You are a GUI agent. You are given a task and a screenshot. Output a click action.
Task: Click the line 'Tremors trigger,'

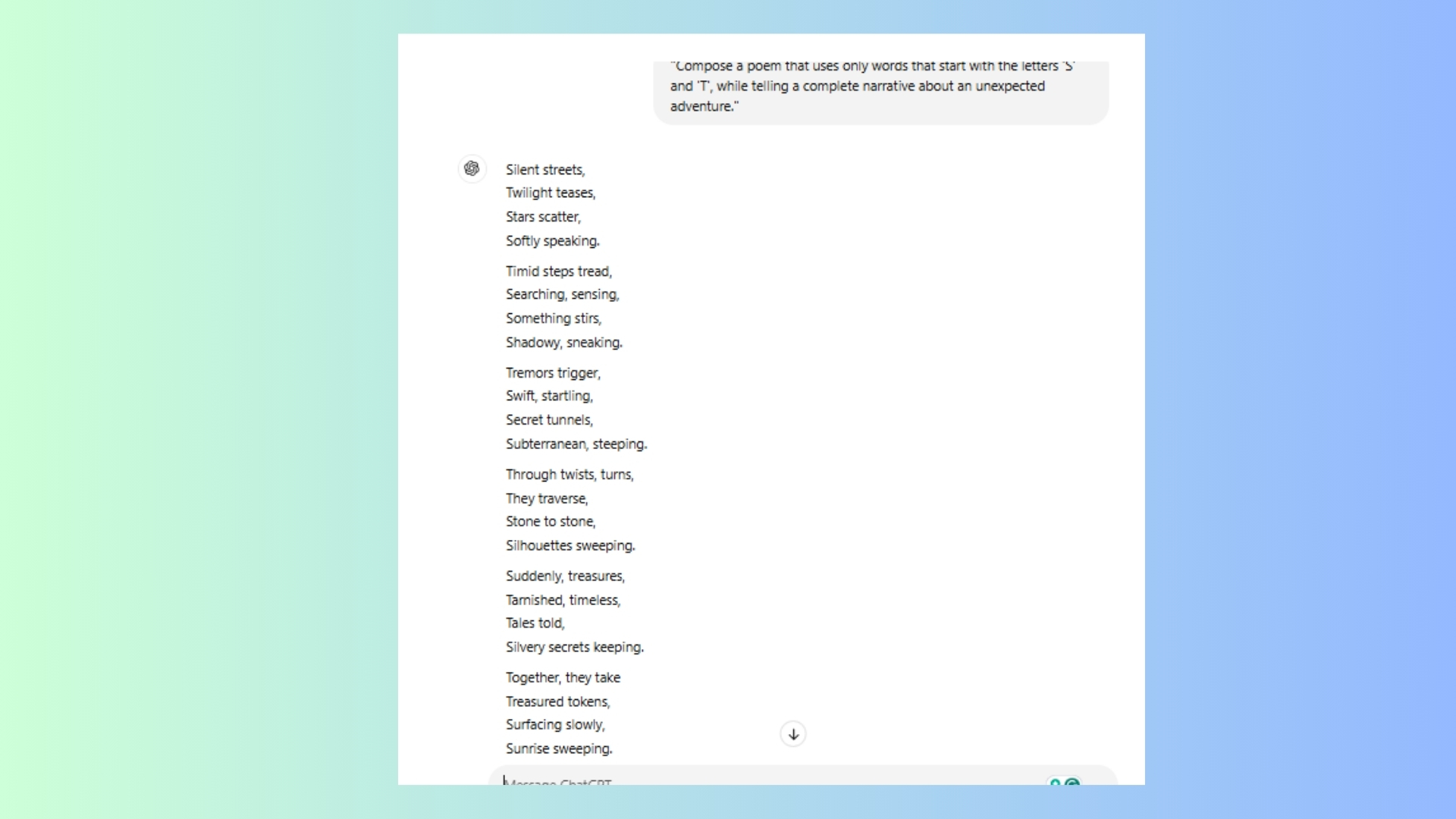(x=553, y=373)
